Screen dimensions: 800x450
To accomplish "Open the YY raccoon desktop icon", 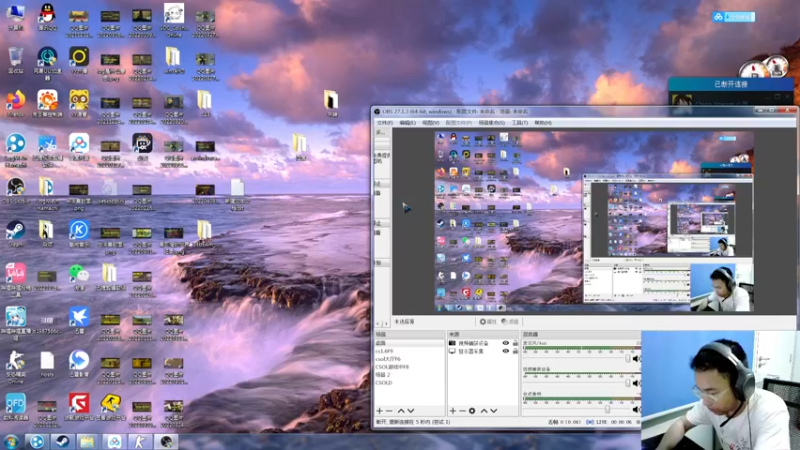I will coord(79,104).
